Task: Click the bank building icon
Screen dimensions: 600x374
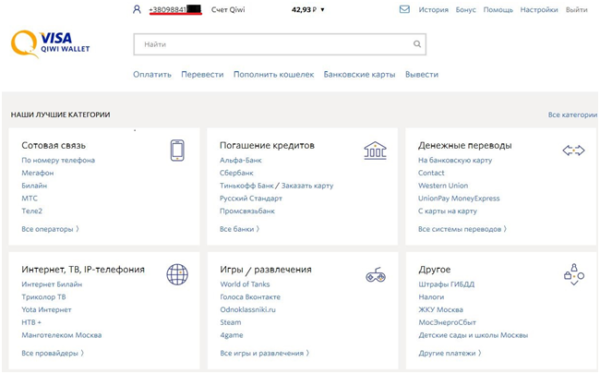Action: click(375, 150)
